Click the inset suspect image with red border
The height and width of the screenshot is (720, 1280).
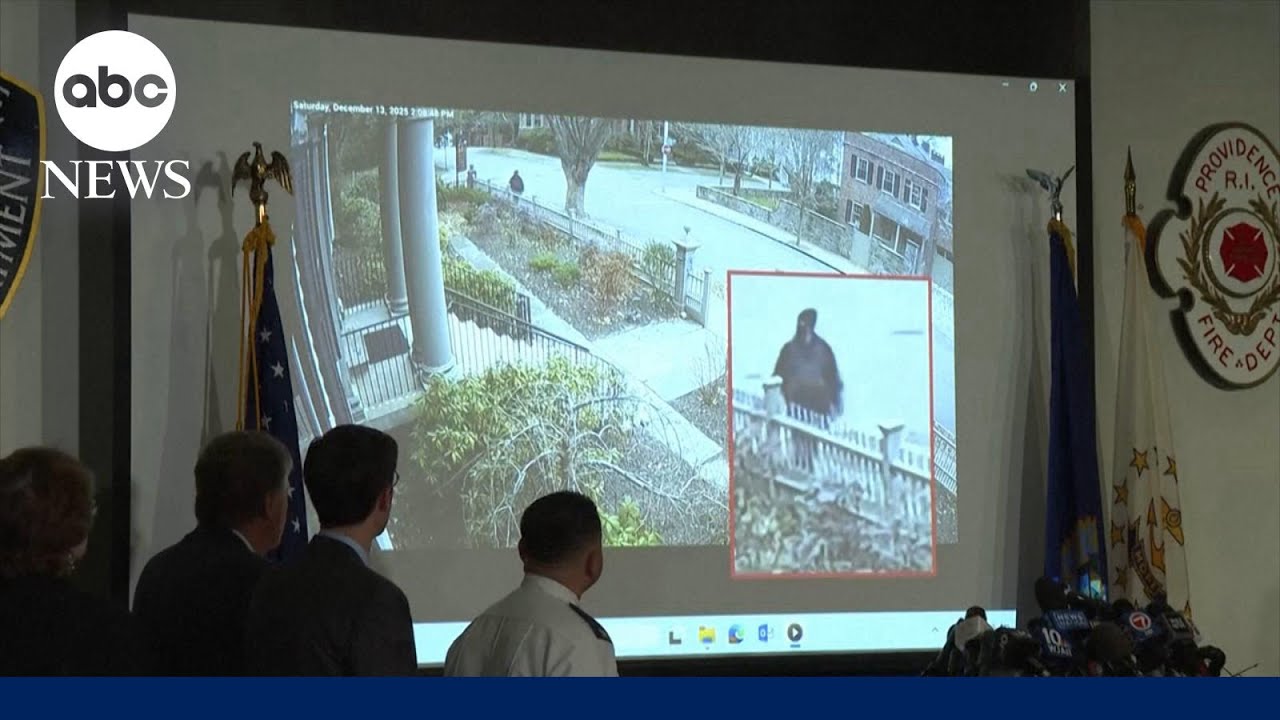(832, 423)
